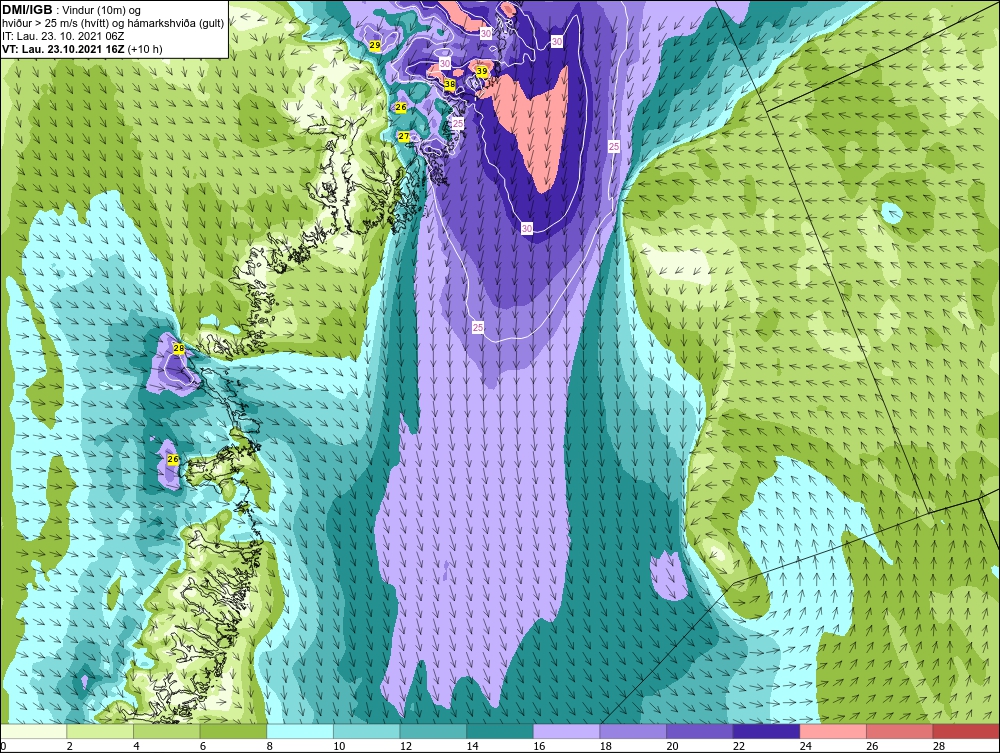Image resolution: width=1000 pixels, height=753 pixels.
Task: Click the legend scale value 4
Action: pos(136,746)
